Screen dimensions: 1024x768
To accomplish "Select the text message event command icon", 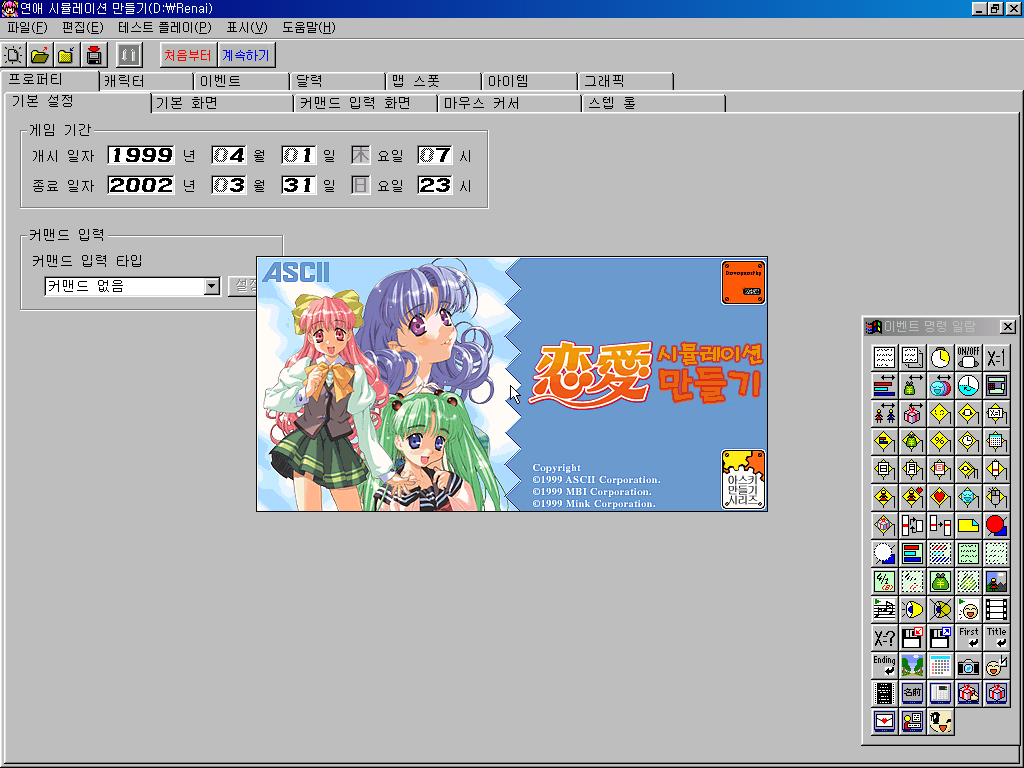I will [884, 358].
